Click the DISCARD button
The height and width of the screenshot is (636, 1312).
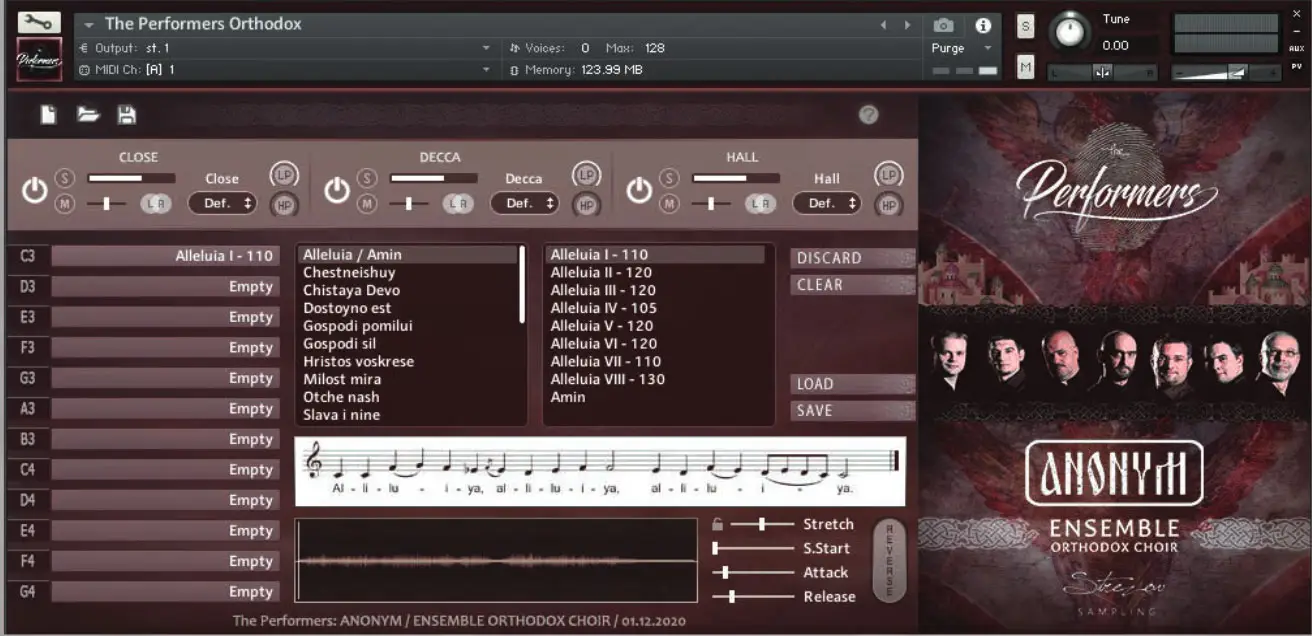pyautogui.click(x=852, y=258)
